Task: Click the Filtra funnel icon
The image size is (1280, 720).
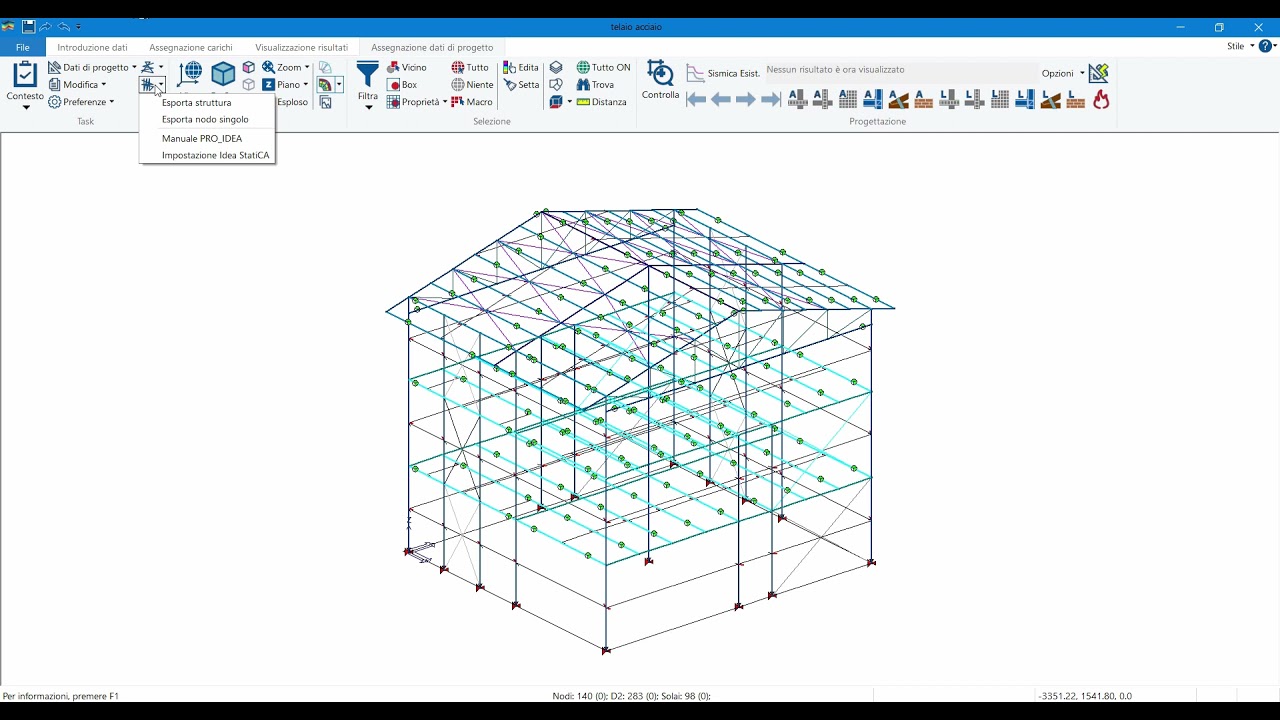Action: pyautogui.click(x=368, y=74)
